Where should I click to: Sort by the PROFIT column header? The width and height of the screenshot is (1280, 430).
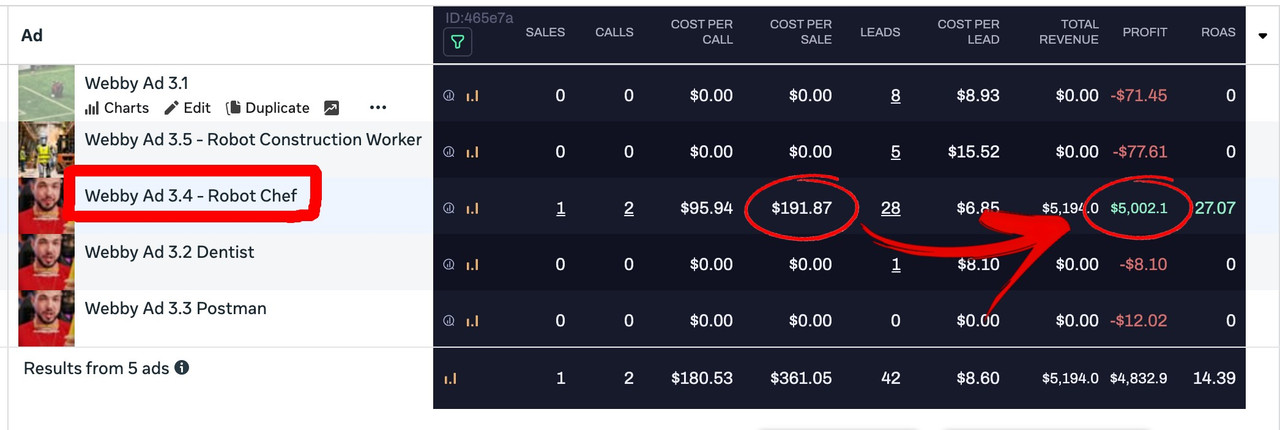pos(1145,32)
